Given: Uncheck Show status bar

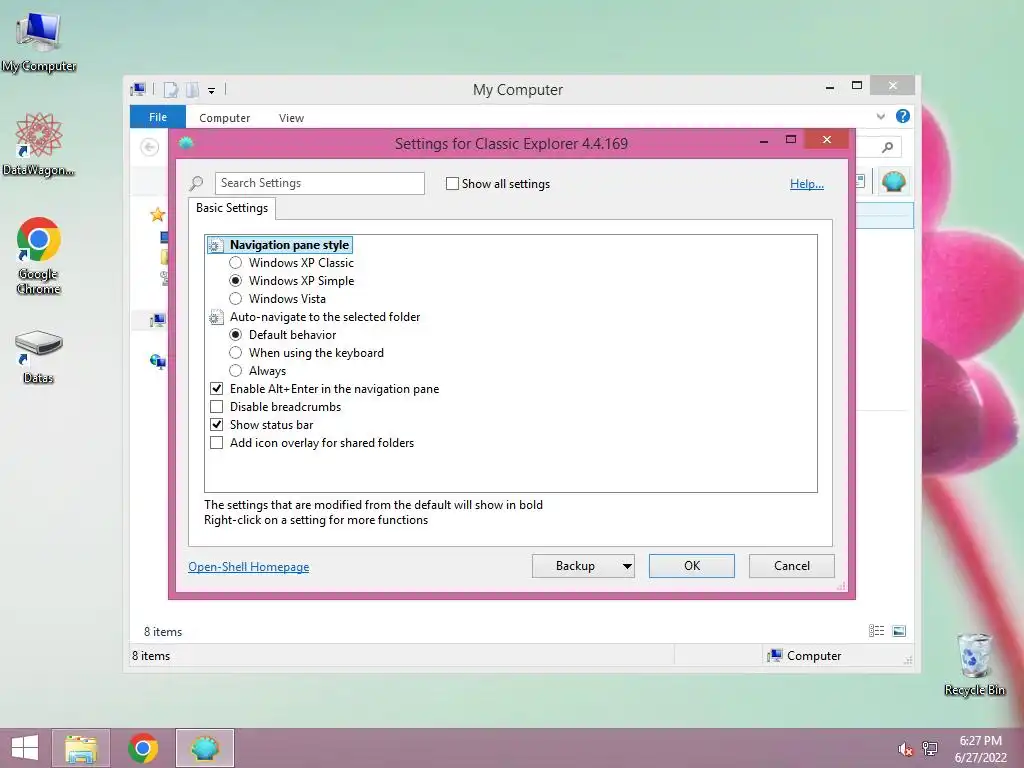Looking at the screenshot, I should (x=217, y=424).
